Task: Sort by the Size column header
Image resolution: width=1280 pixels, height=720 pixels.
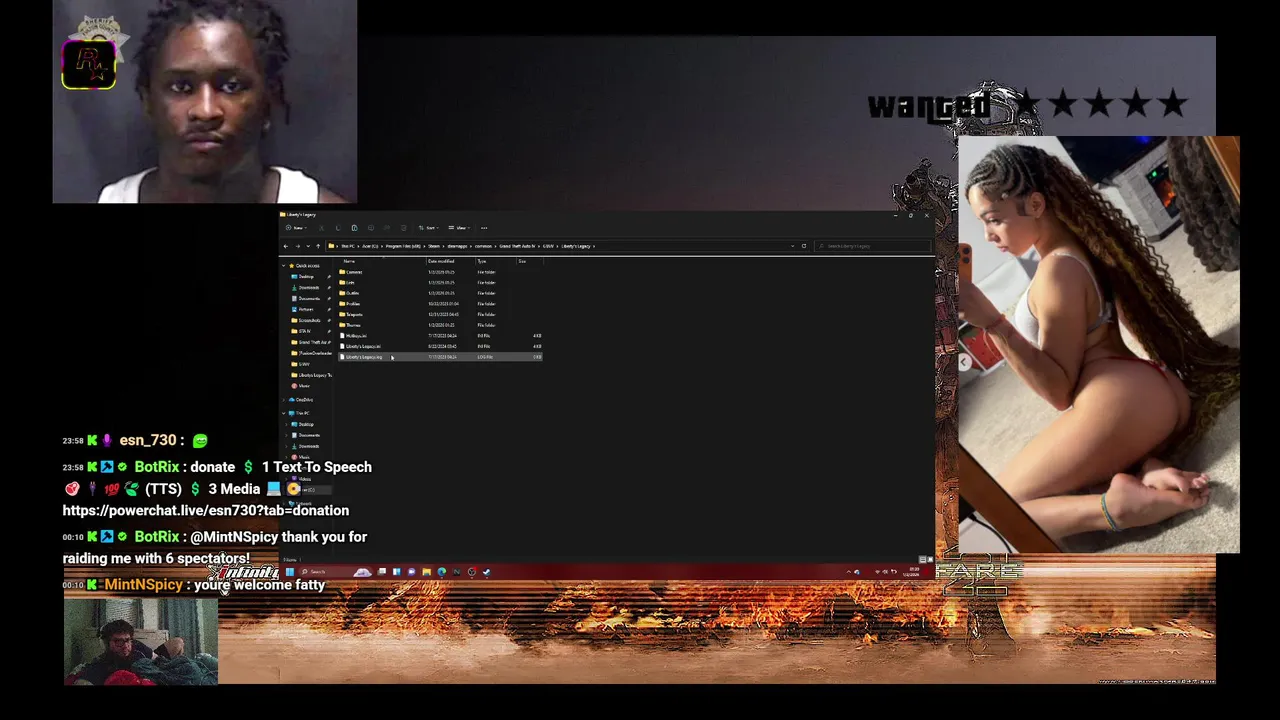Action: click(522, 261)
